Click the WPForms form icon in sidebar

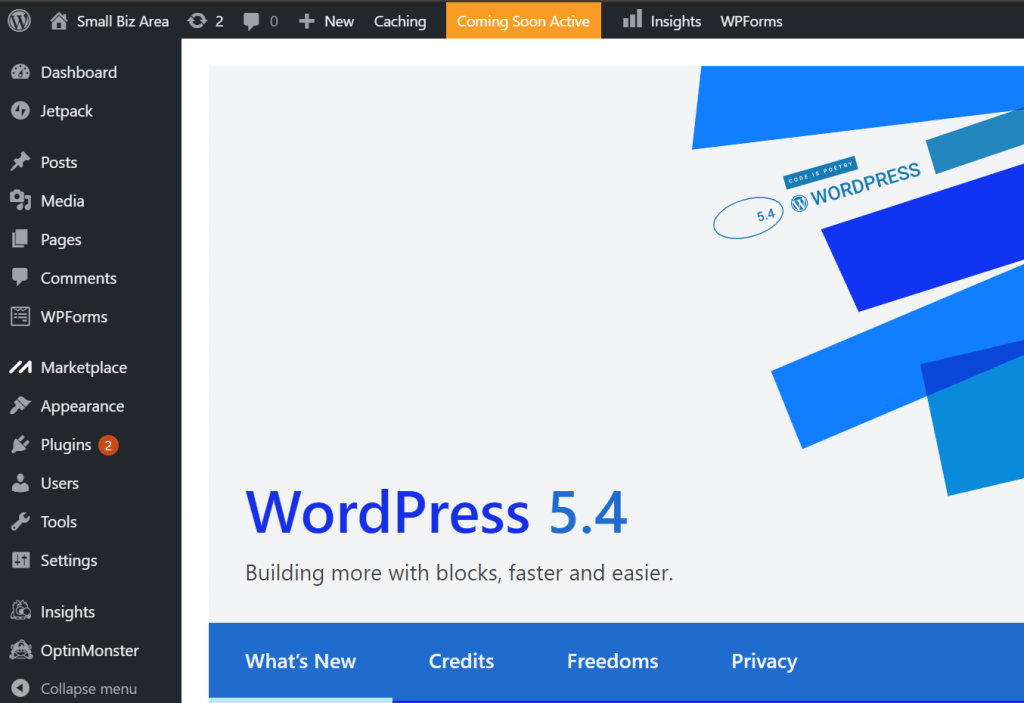(x=20, y=316)
